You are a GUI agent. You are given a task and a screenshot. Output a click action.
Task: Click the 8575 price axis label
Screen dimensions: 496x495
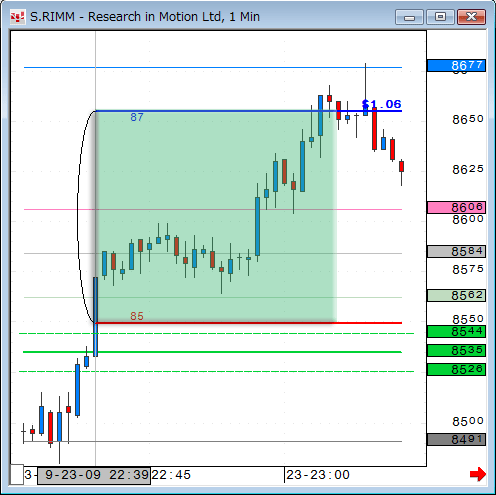[468, 269]
